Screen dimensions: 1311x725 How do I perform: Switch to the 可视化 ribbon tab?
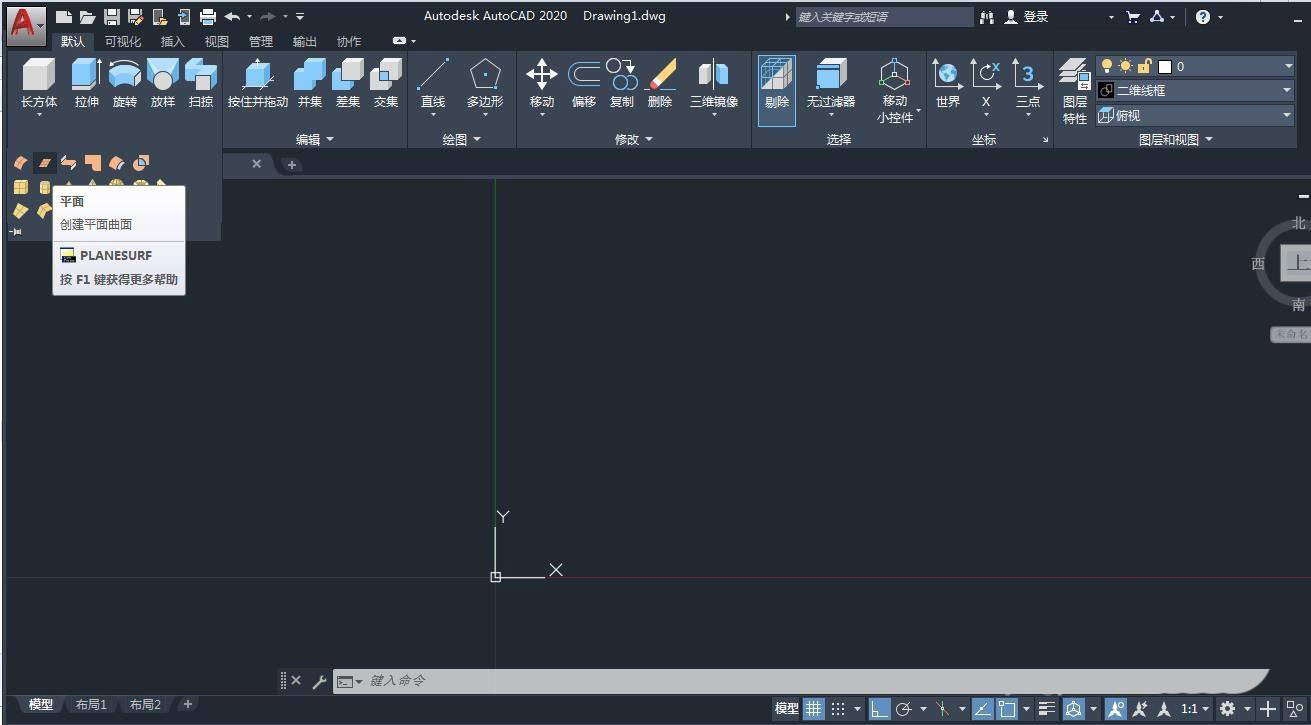pos(123,41)
